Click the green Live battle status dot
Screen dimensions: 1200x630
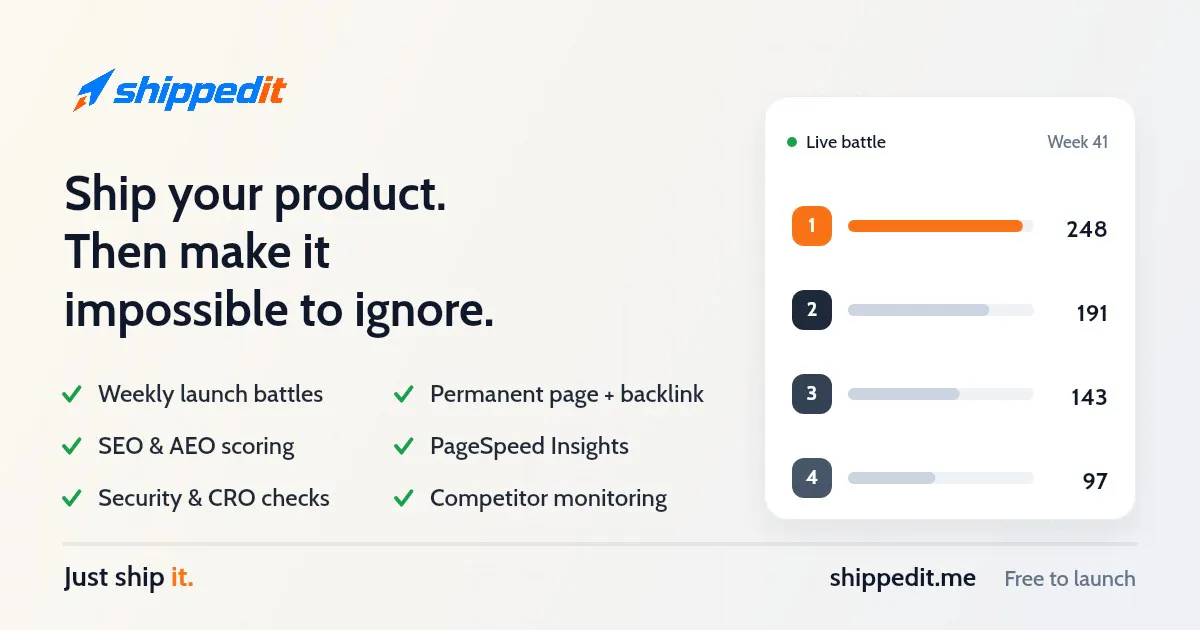coord(792,142)
